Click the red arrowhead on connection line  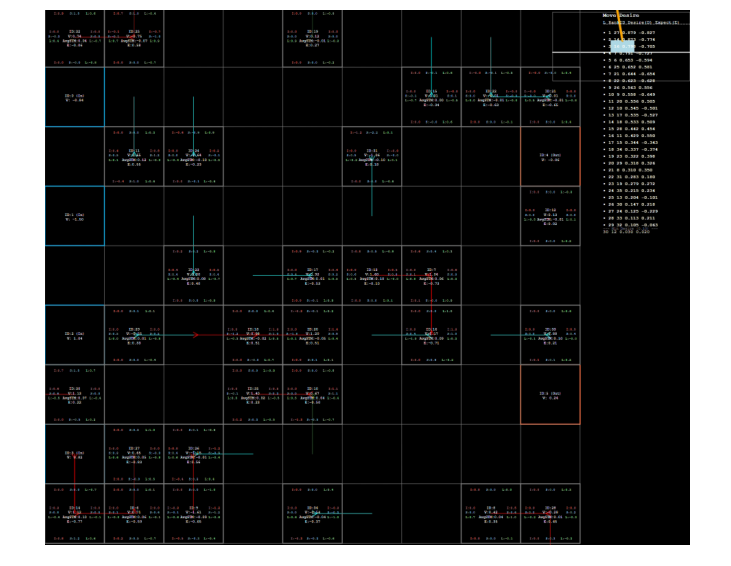[x=196, y=335]
